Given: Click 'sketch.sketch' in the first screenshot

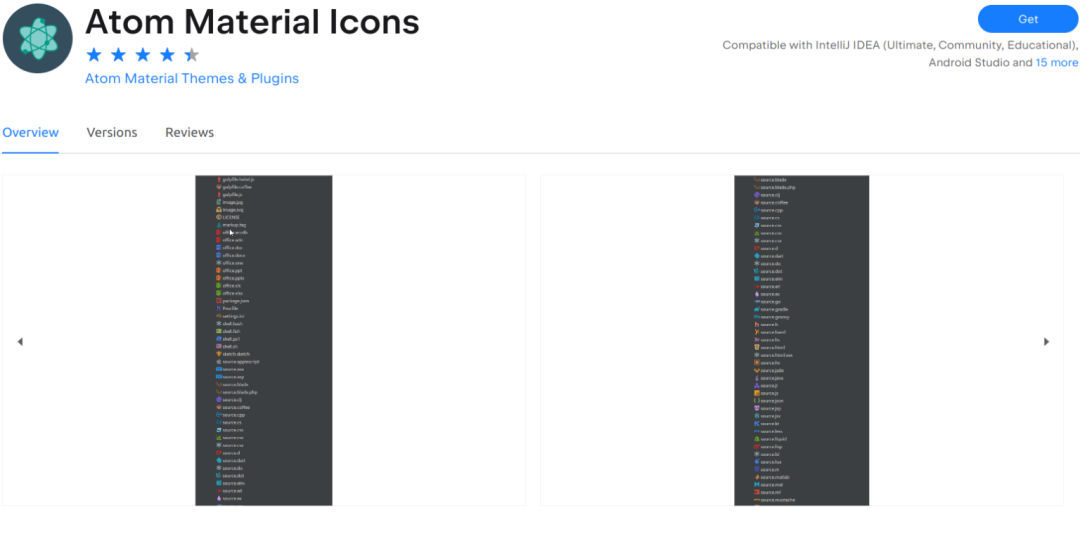Looking at the screenshot, I should point(236,353).
